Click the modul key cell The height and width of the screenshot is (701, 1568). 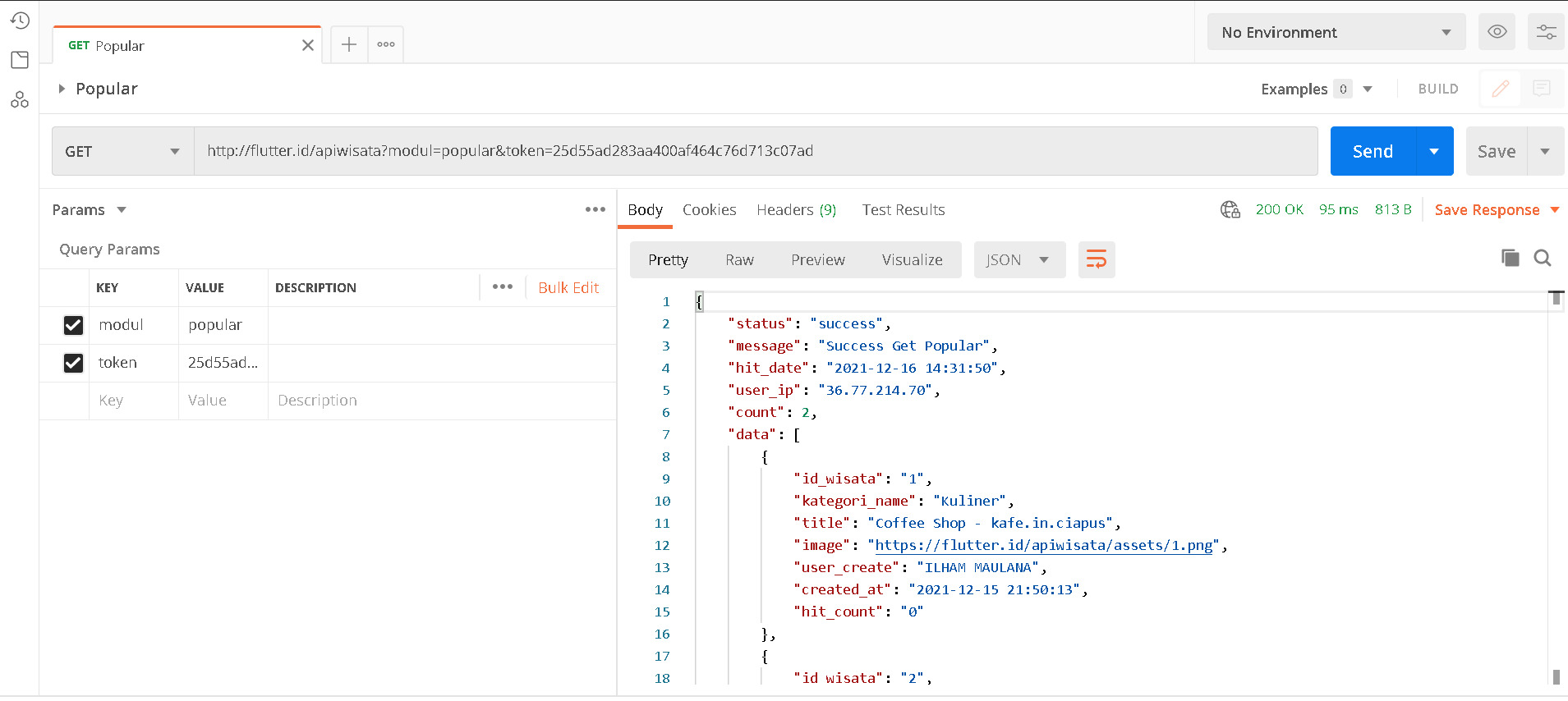pos(134,325)
